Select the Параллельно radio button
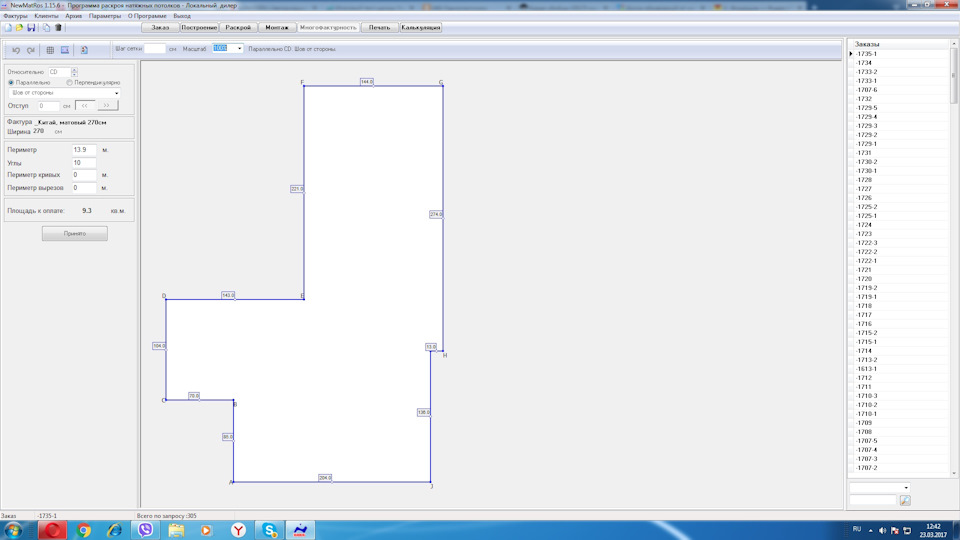 click(x=11, y=82)
